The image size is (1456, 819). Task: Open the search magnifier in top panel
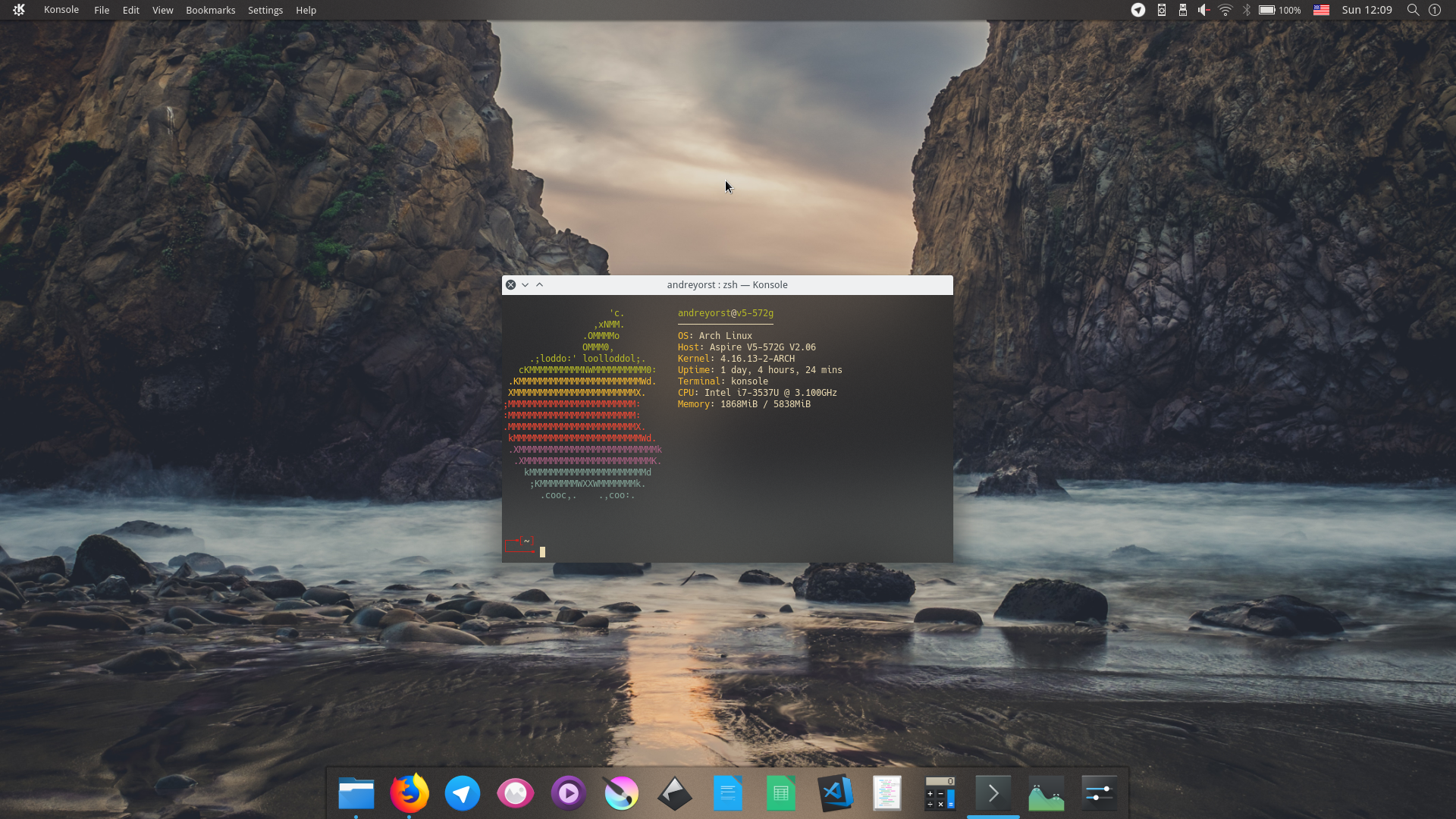coord(1413,10)
